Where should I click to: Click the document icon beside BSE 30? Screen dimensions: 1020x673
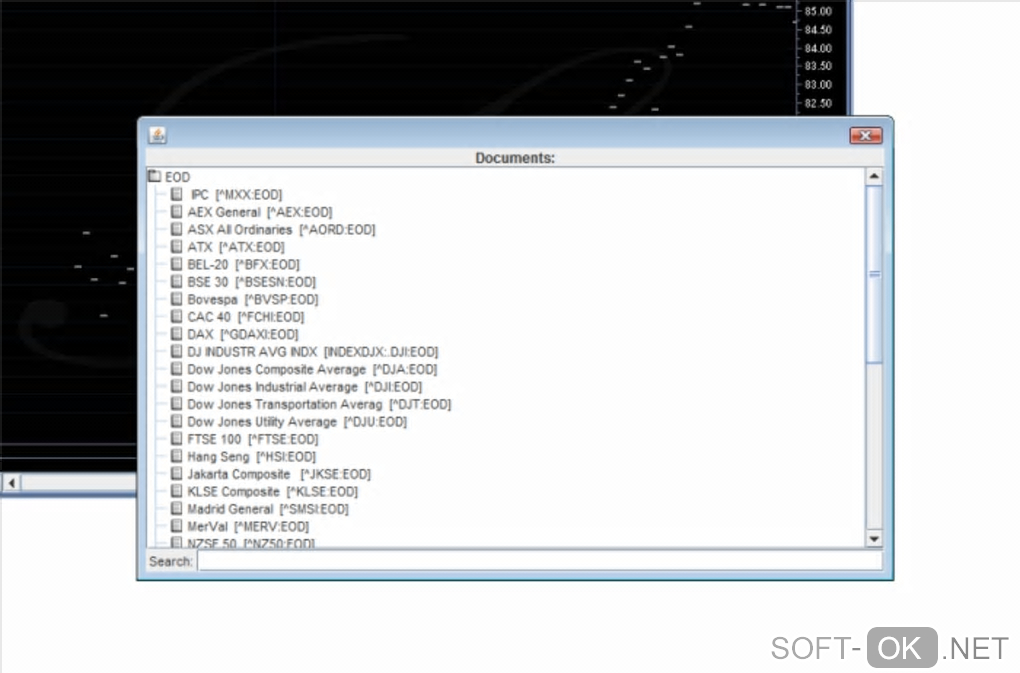coord(176,282)
